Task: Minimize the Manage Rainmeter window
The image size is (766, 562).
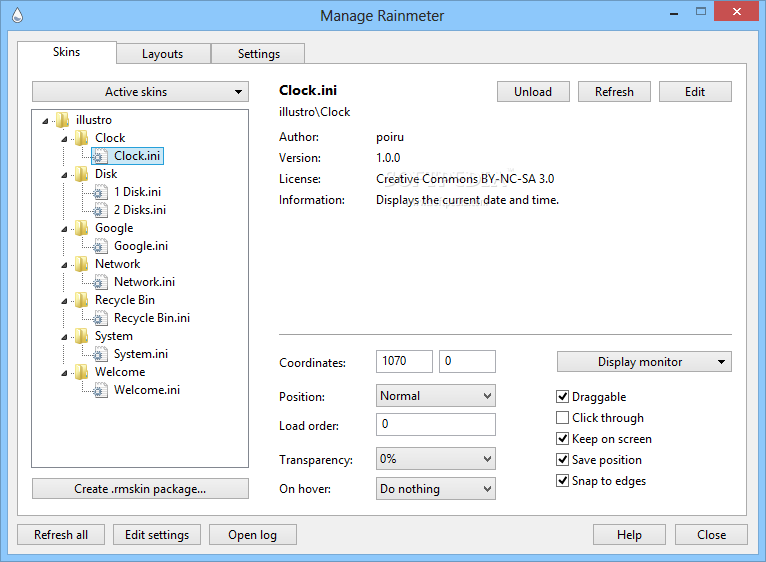Action: point(674,12)
